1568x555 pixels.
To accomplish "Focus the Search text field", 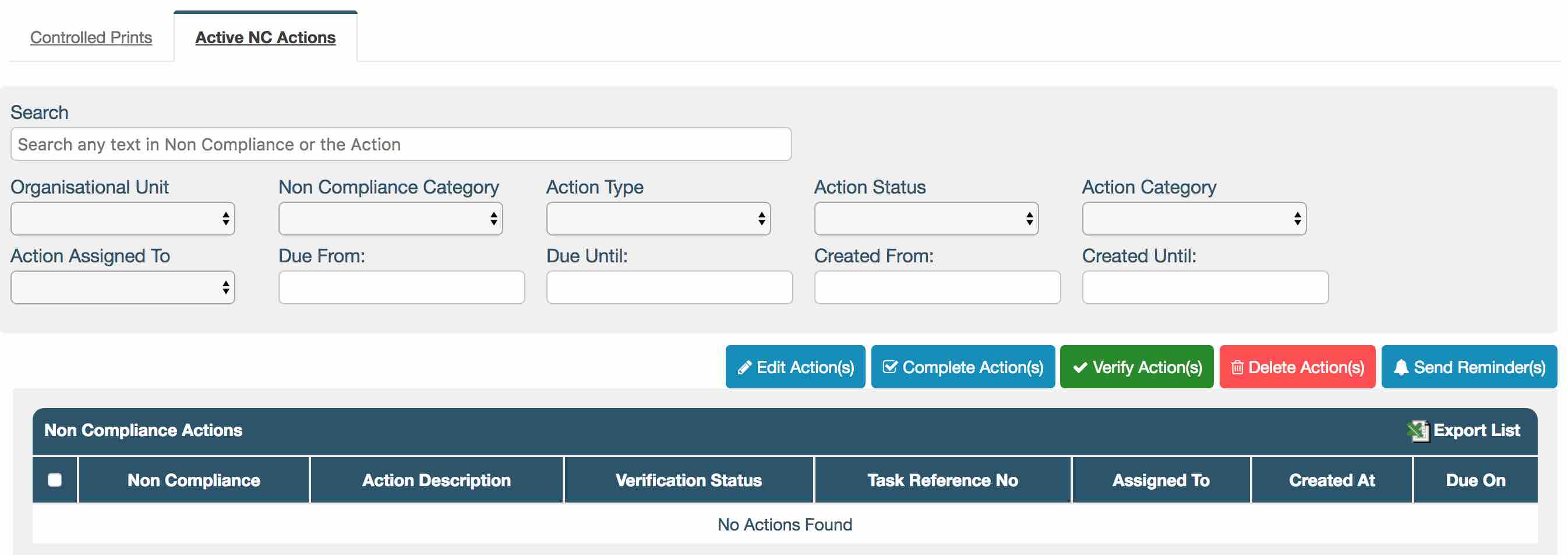I will tap(401, 145).
